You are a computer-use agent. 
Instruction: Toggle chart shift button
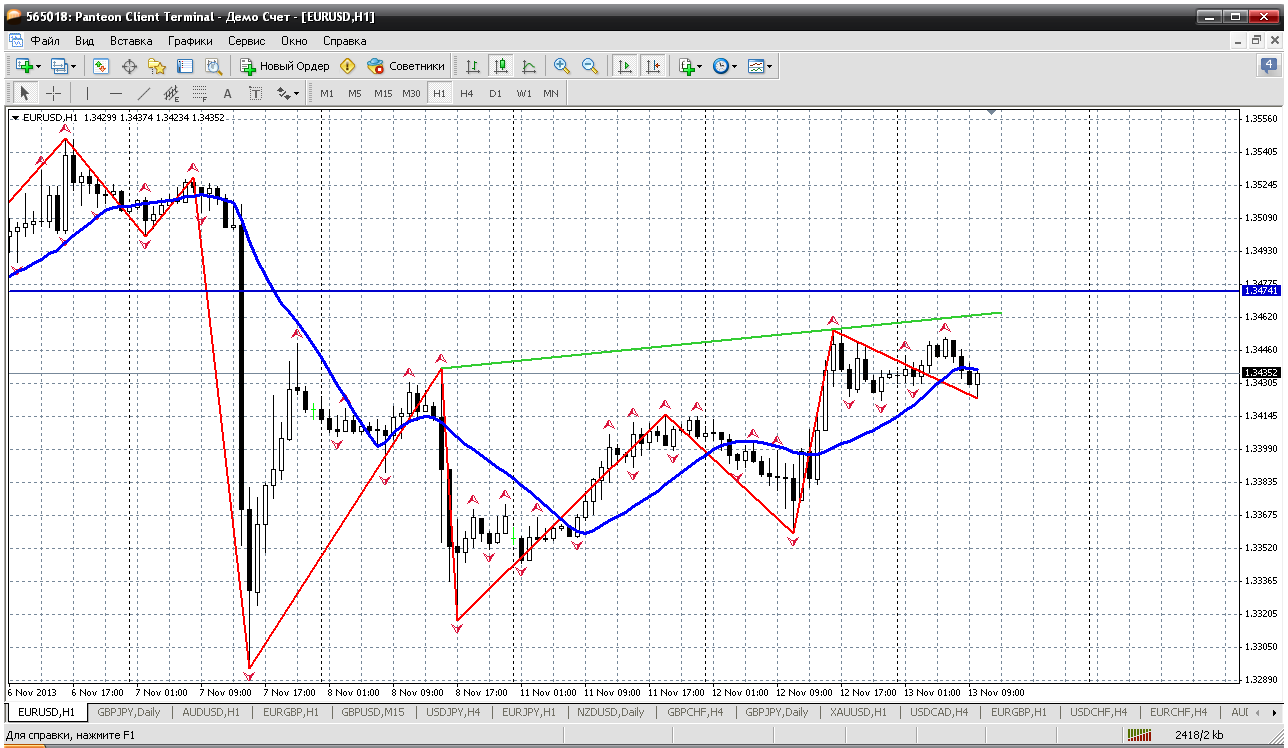tap(653, 66)
